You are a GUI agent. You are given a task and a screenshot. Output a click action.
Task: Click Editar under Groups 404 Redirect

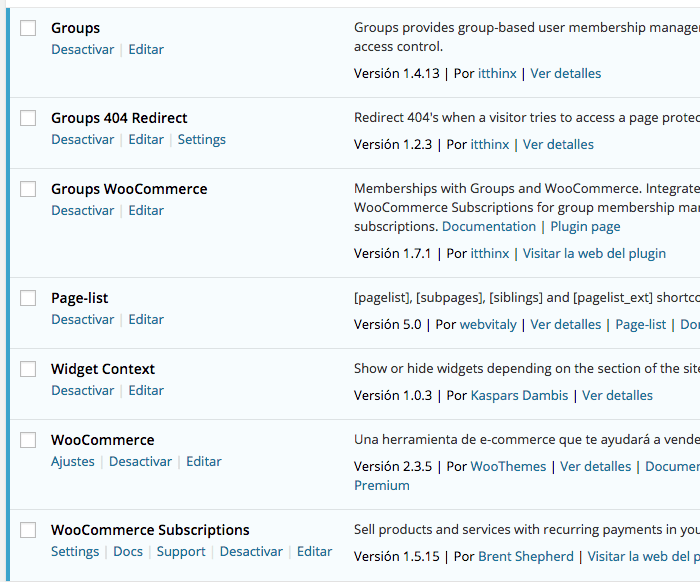pyautogui.click(x=146, y=140)
